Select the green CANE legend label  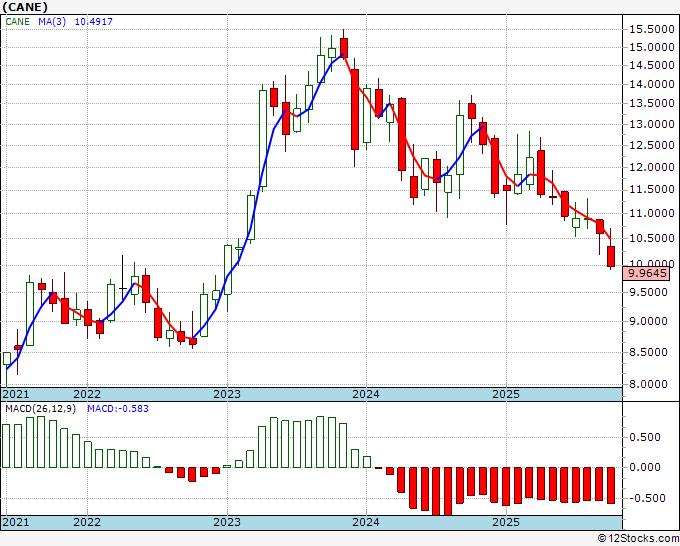[x=18, y=21]
